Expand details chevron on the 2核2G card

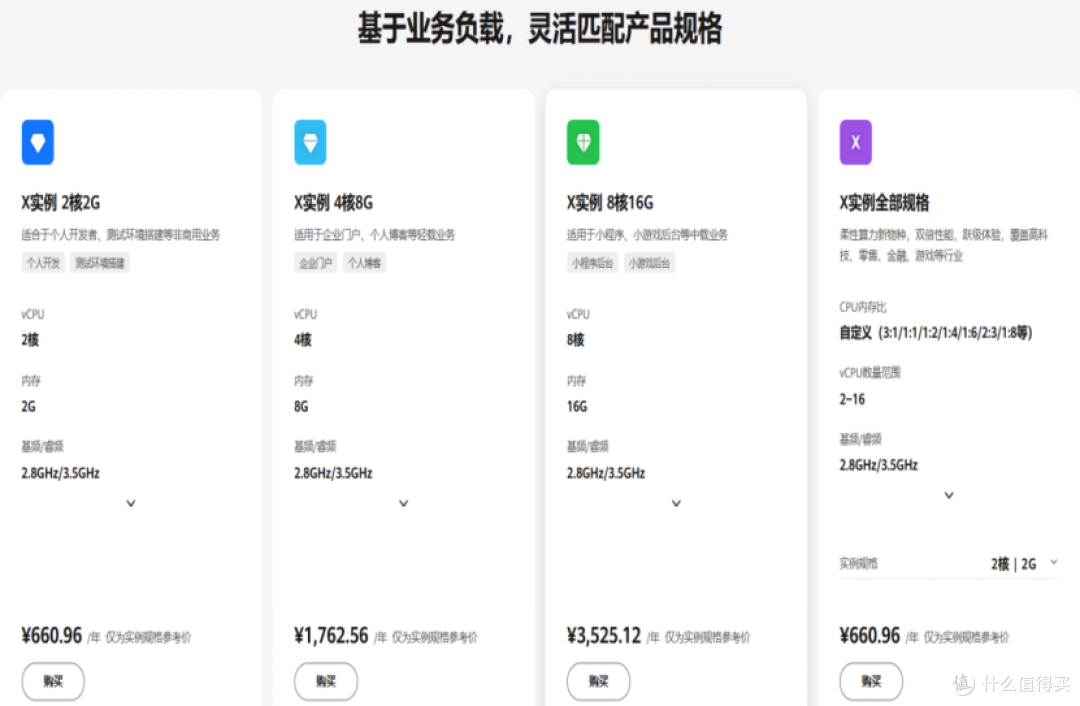[131, 503]
